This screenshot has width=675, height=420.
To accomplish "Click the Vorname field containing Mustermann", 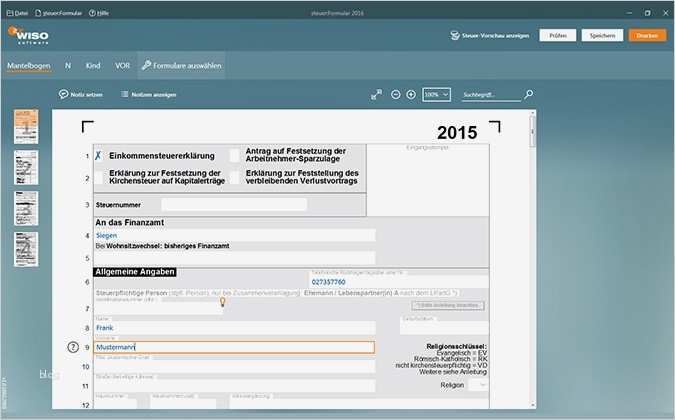I will click(x=235, y=347).
